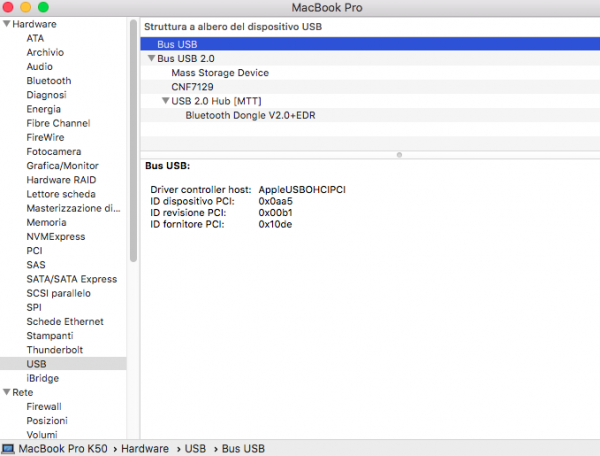This screenshot has height=456, width=600.
Task: Click the 0x10de PCI vendor ID value
Action: click(x=275, y=224)
